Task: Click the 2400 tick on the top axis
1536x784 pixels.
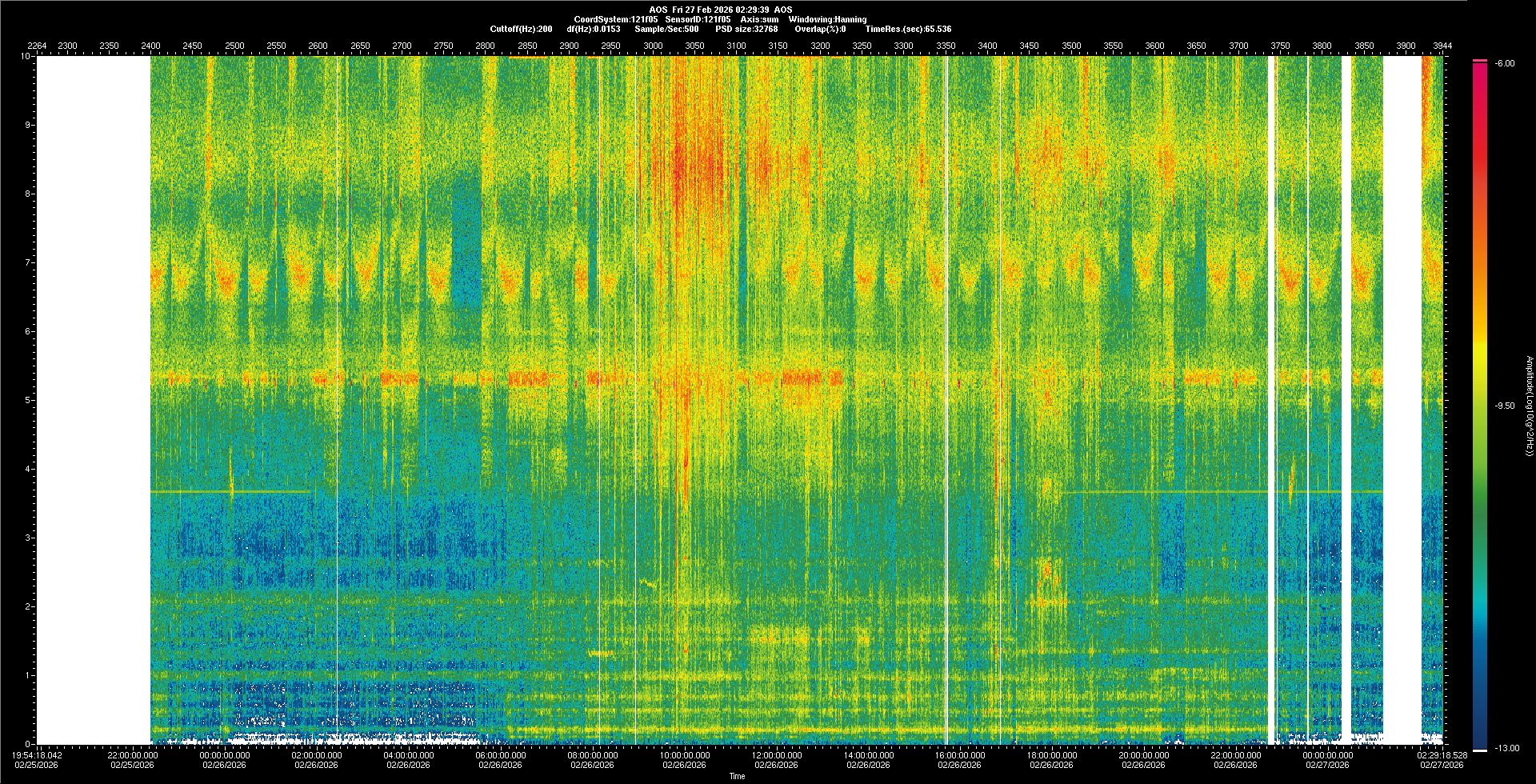Action: point(150,46)
